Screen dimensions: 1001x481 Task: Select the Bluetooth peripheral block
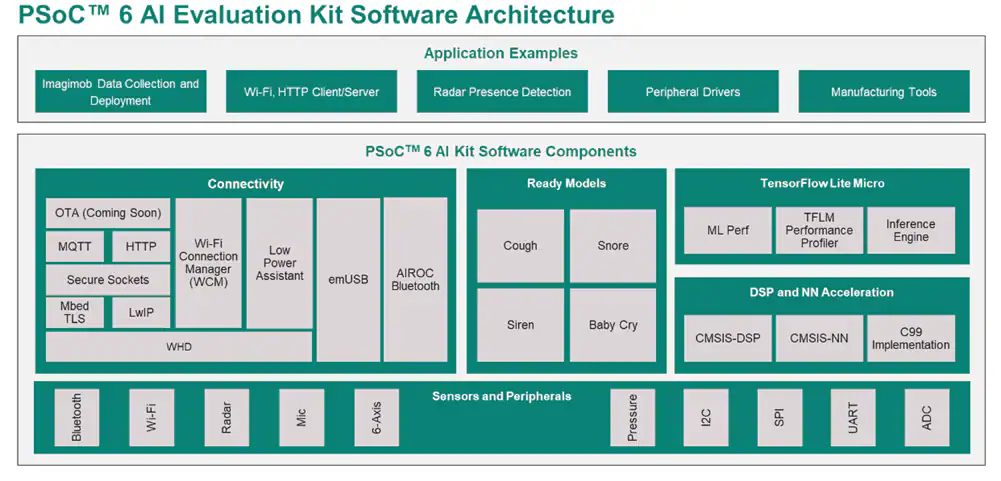pyautogui.click(x=77, y=418)
